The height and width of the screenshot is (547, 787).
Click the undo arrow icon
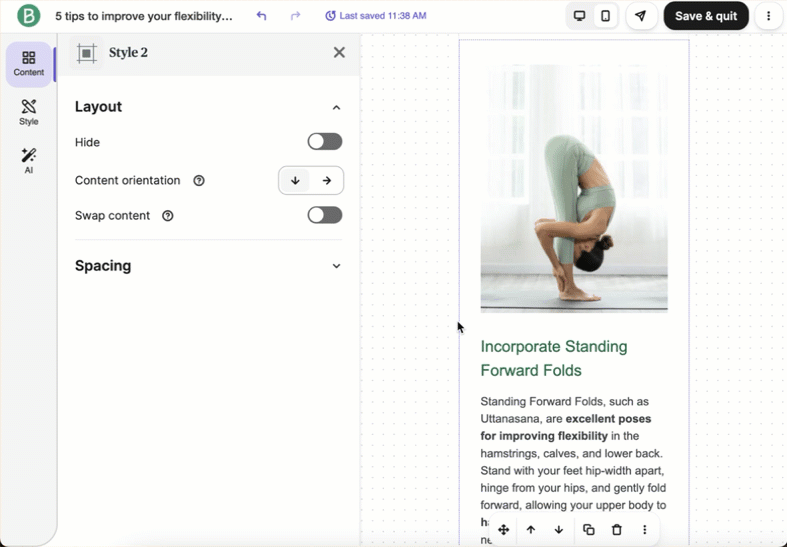click(262, 16)
